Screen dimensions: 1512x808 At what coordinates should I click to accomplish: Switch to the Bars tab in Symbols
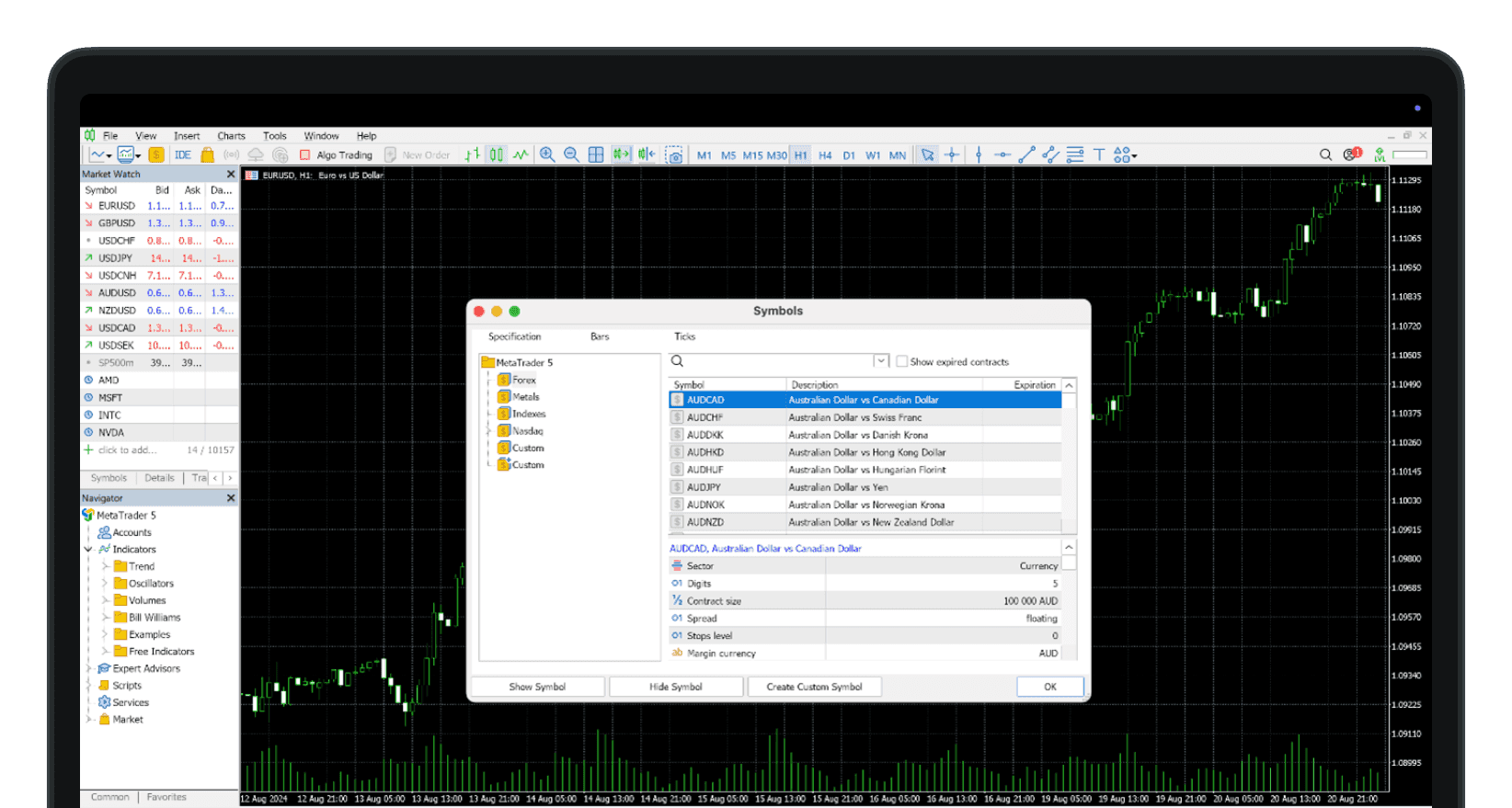pos(600,336)
